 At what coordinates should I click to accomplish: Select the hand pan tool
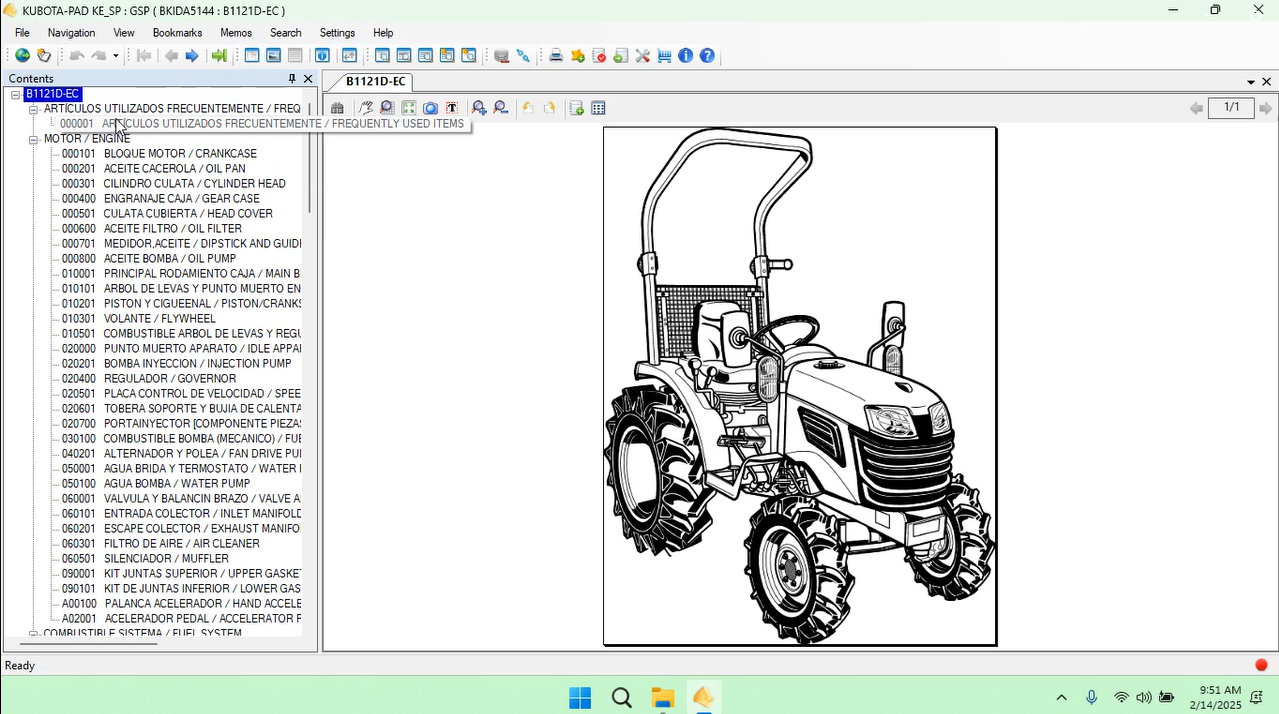(x=366, y=108)
